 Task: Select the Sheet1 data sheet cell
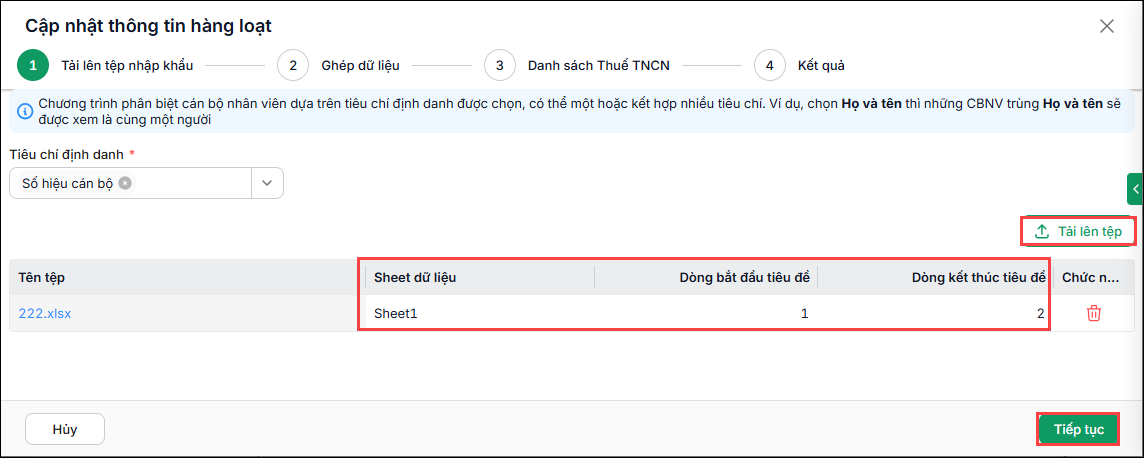click(x=476, y=314)
